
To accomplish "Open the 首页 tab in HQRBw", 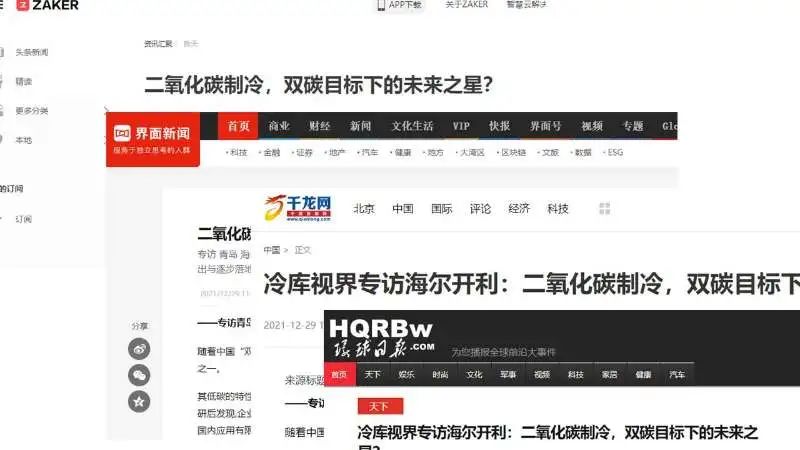I will pos(340,374).
